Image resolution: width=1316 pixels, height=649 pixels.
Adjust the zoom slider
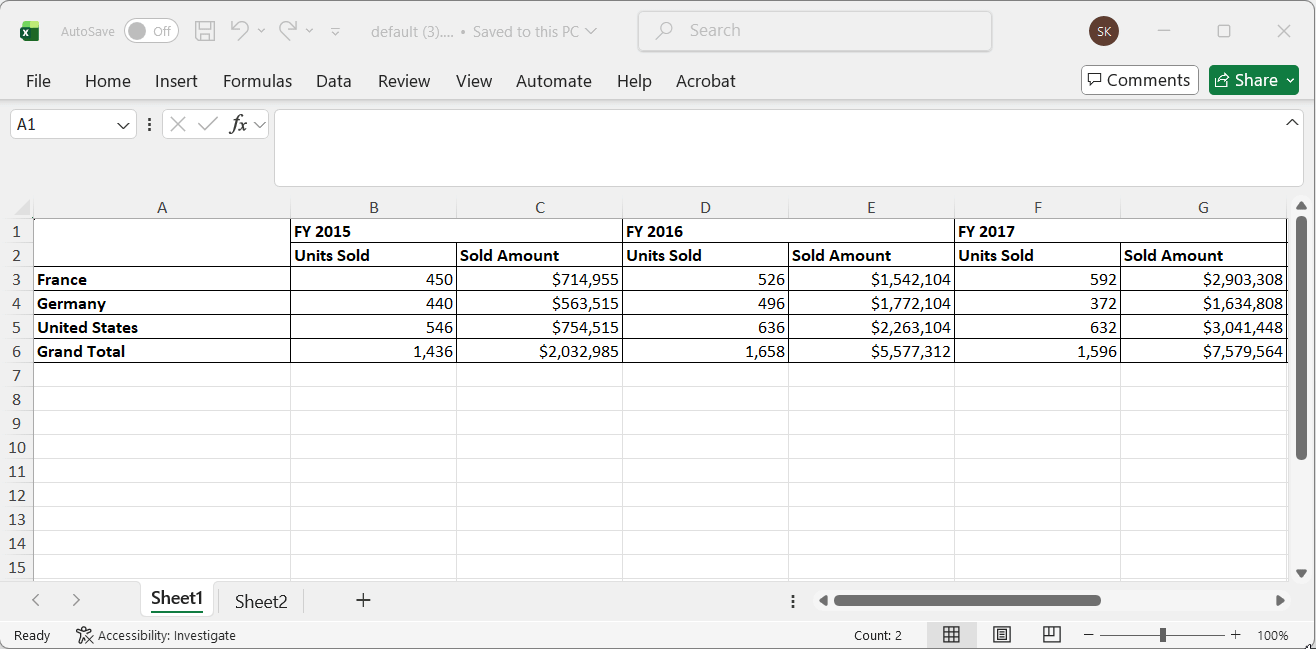[1163, 634]
